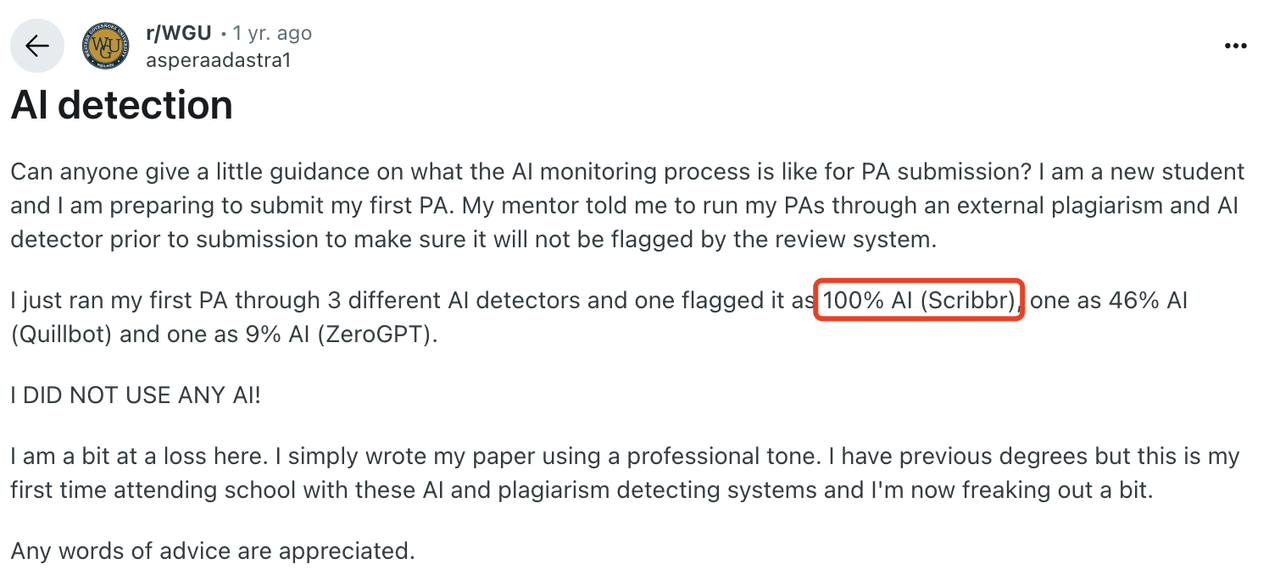
Task: Open the three-dot post options menu
Action: pyautogui.click(x=1236, y=46)
